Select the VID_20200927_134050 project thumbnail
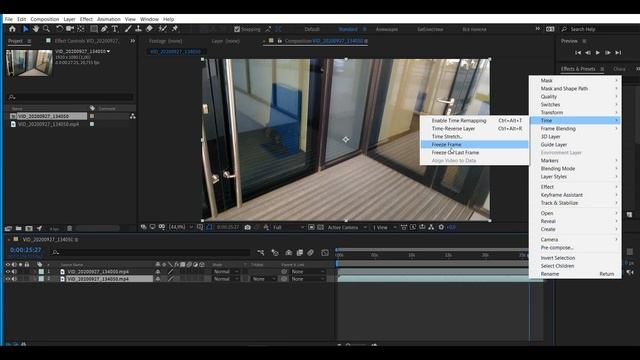This screenshot has height=360, width=640. [x=29, y=63]
